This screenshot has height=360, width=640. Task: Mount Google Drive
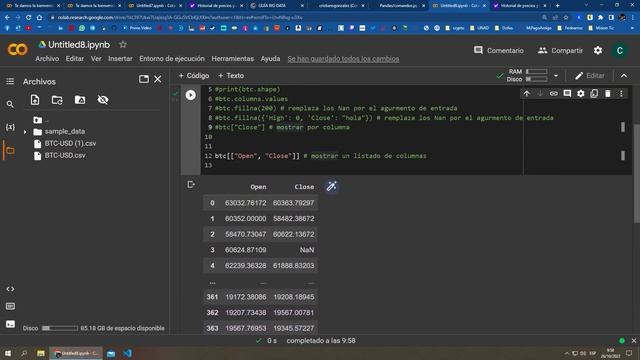80,100
